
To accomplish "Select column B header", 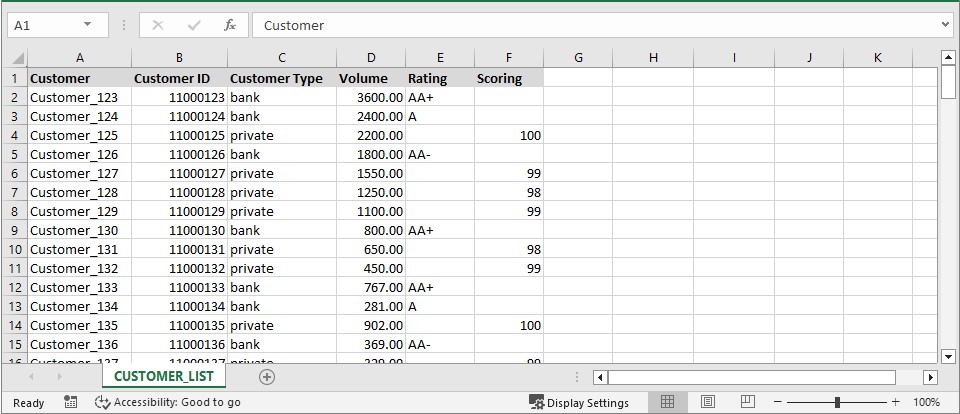I will (x=179, y=58).
